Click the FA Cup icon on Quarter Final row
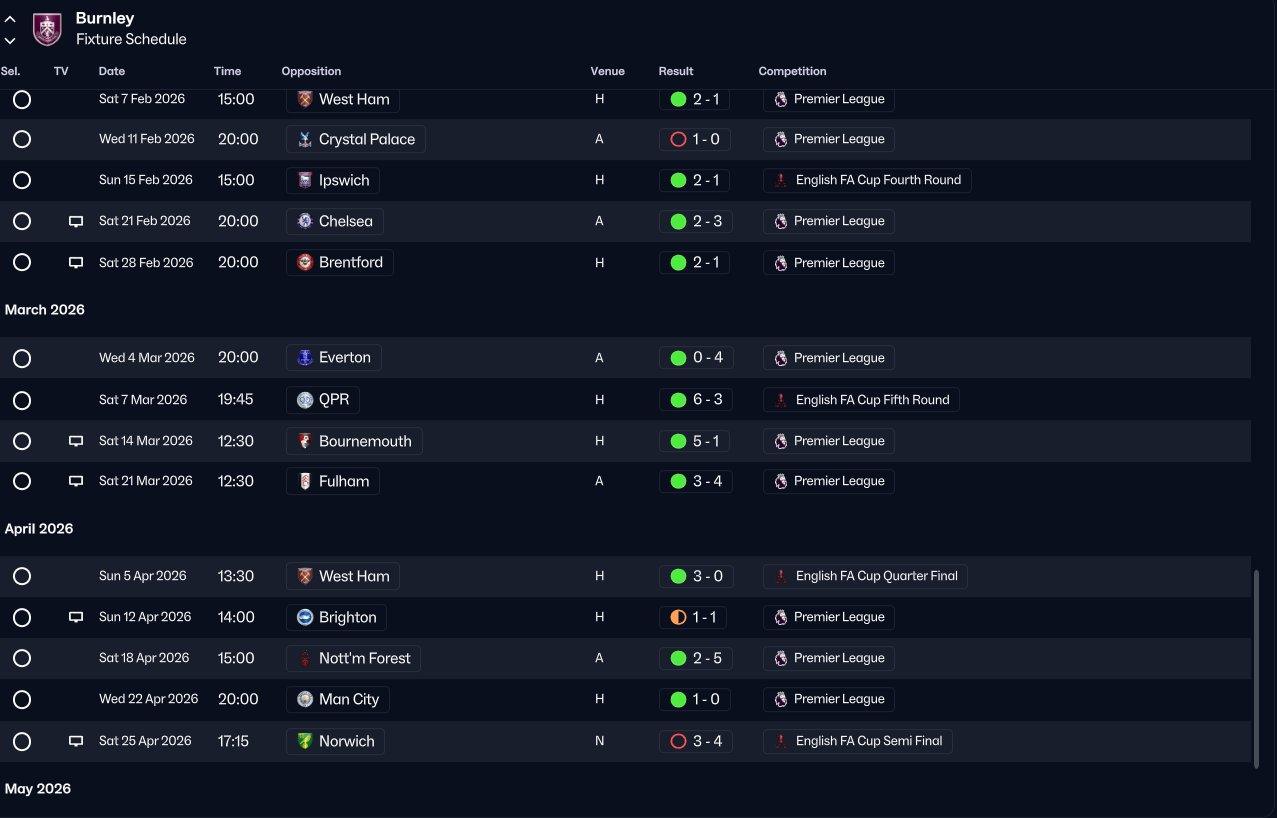 point(781,576)
